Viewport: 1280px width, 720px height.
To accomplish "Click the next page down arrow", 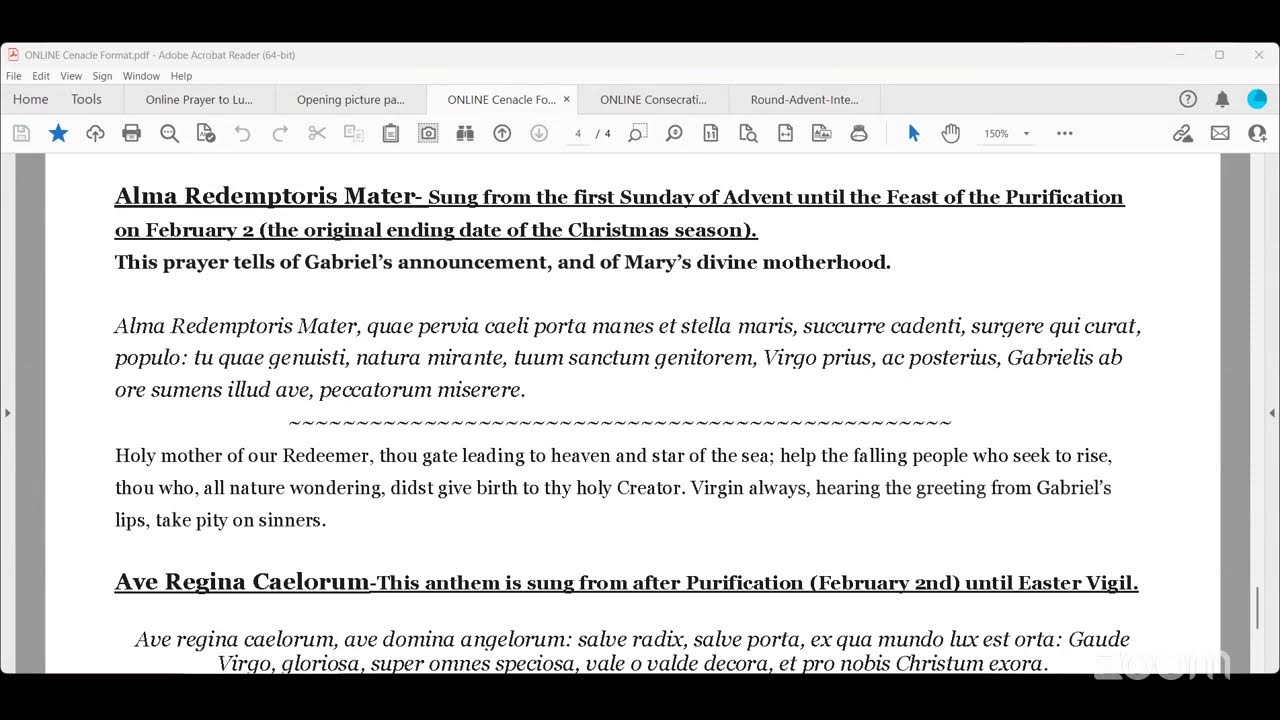I will click(539, 133).
